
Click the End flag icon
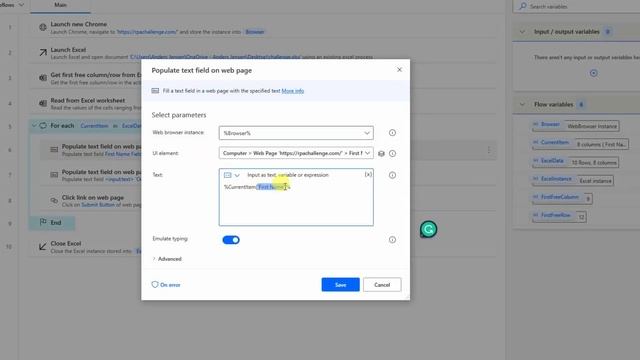(43, 222)
